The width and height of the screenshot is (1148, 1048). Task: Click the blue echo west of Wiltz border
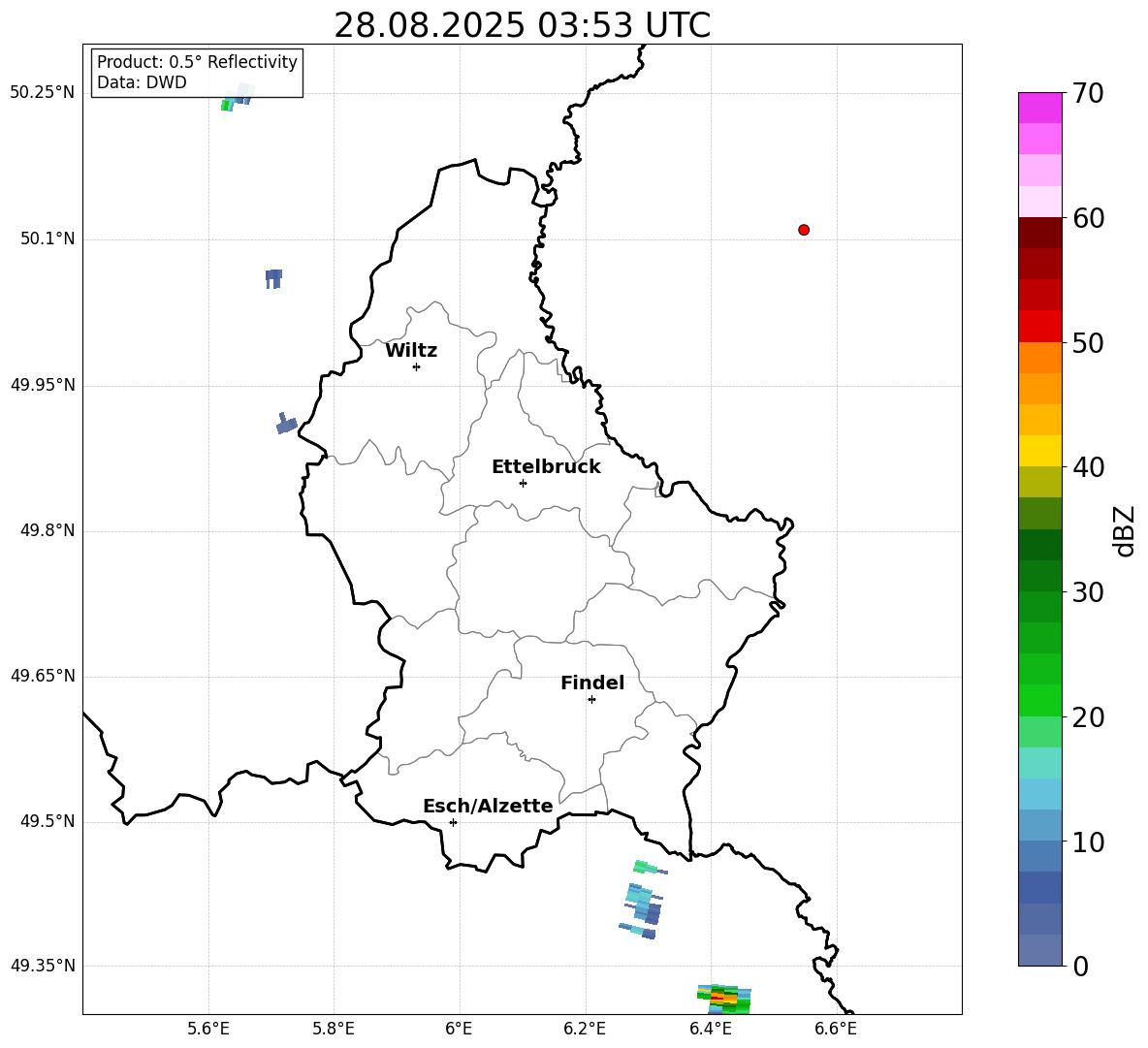click(x=286, y=424)
